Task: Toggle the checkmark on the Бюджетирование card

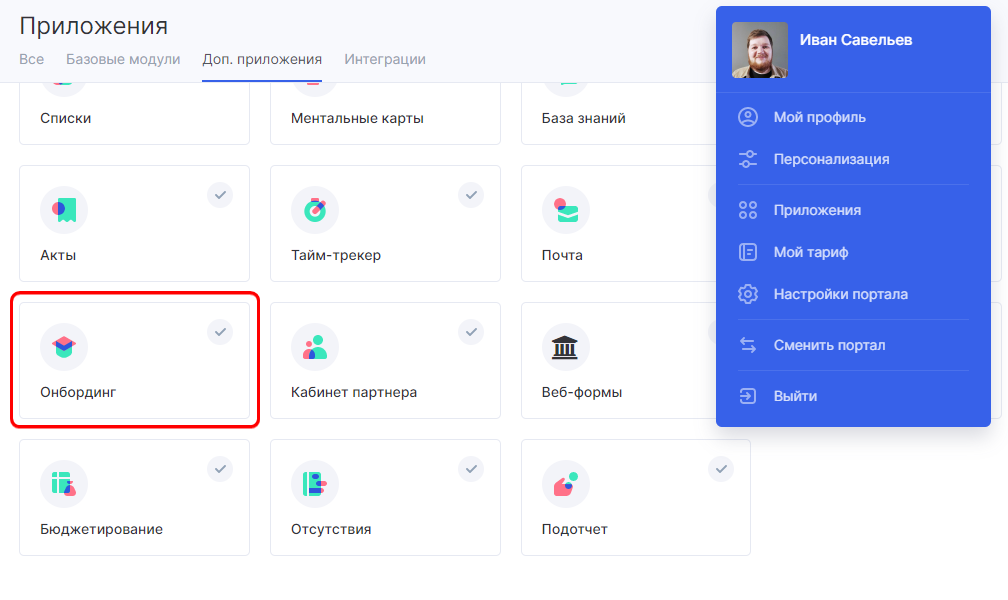Action: click(x=220, y=469)
